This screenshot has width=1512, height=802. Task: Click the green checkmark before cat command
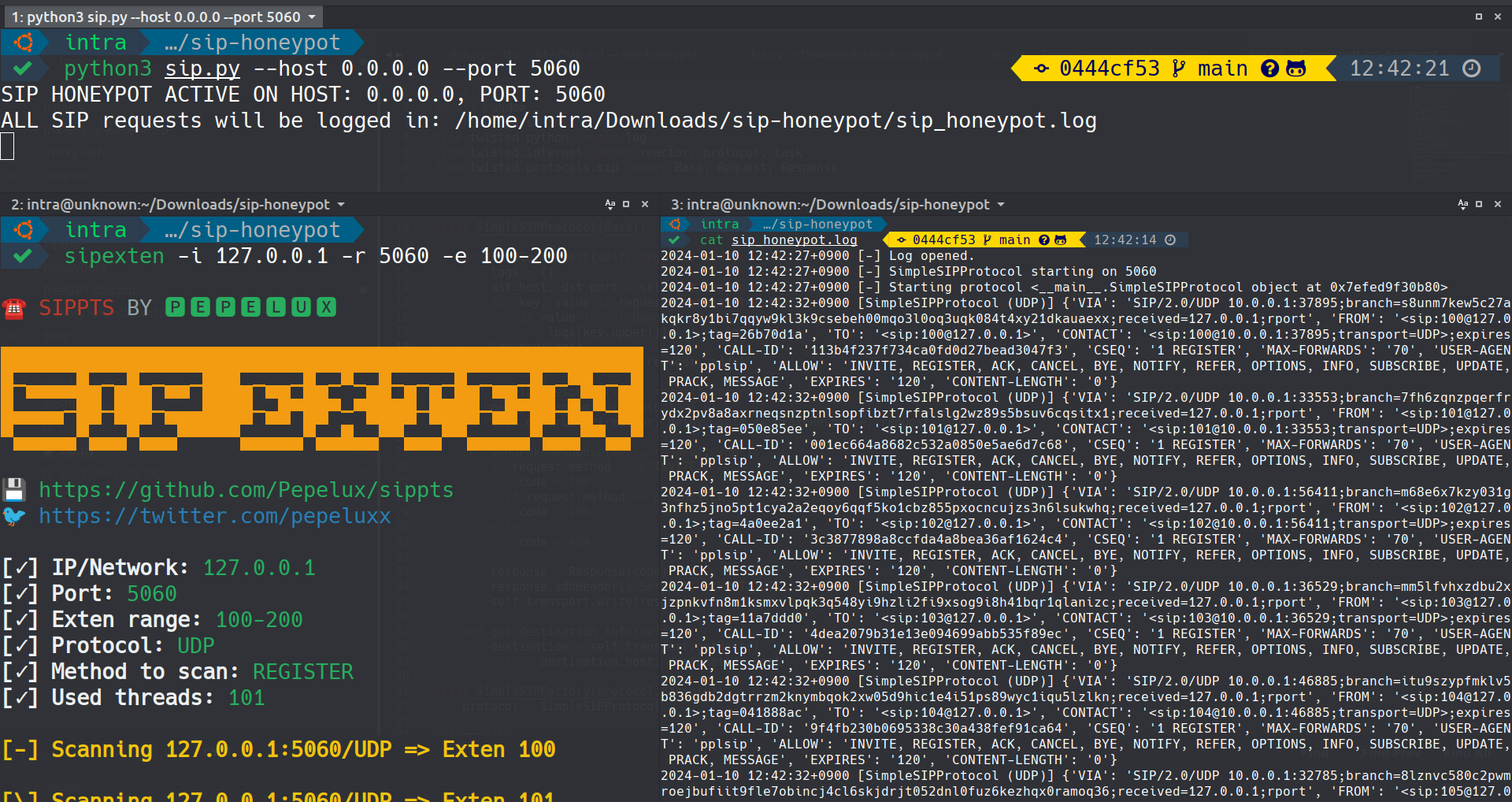point(674,240)
